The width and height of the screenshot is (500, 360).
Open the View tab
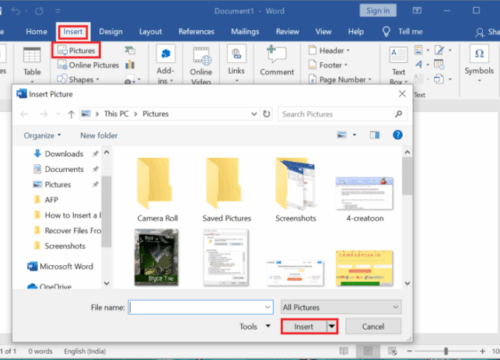click(323, 32)
